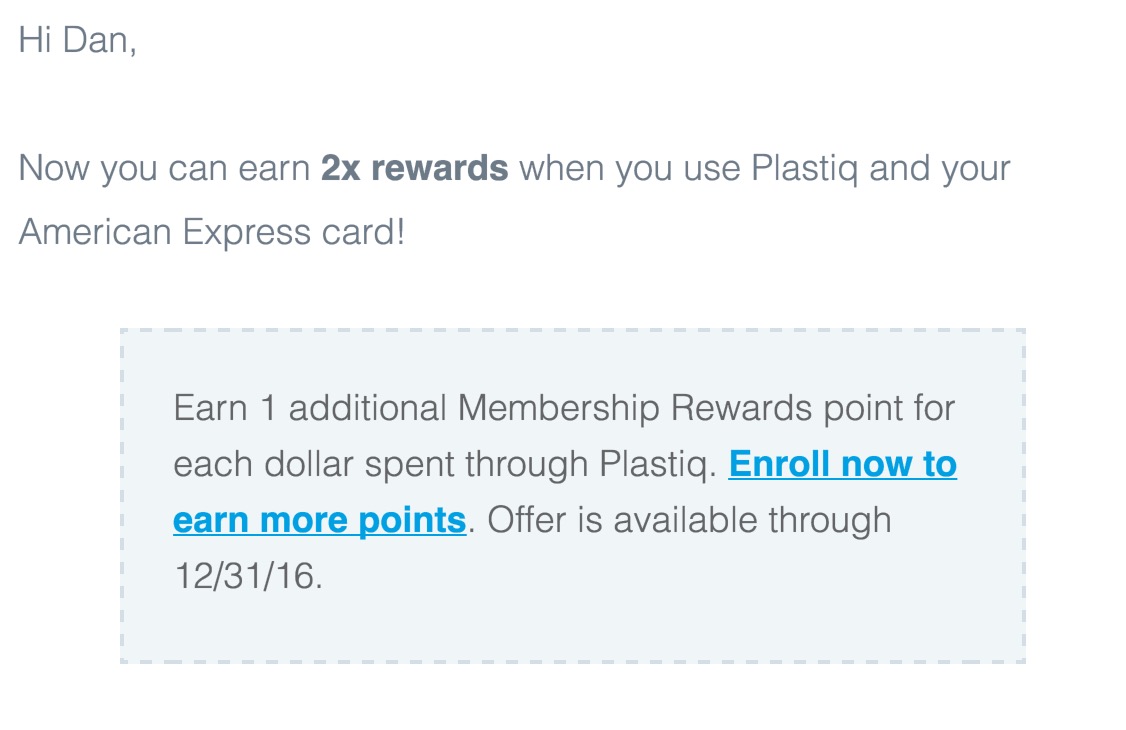
Task: Open the "earn more points" hyperlink
Action: pos(319,521)
